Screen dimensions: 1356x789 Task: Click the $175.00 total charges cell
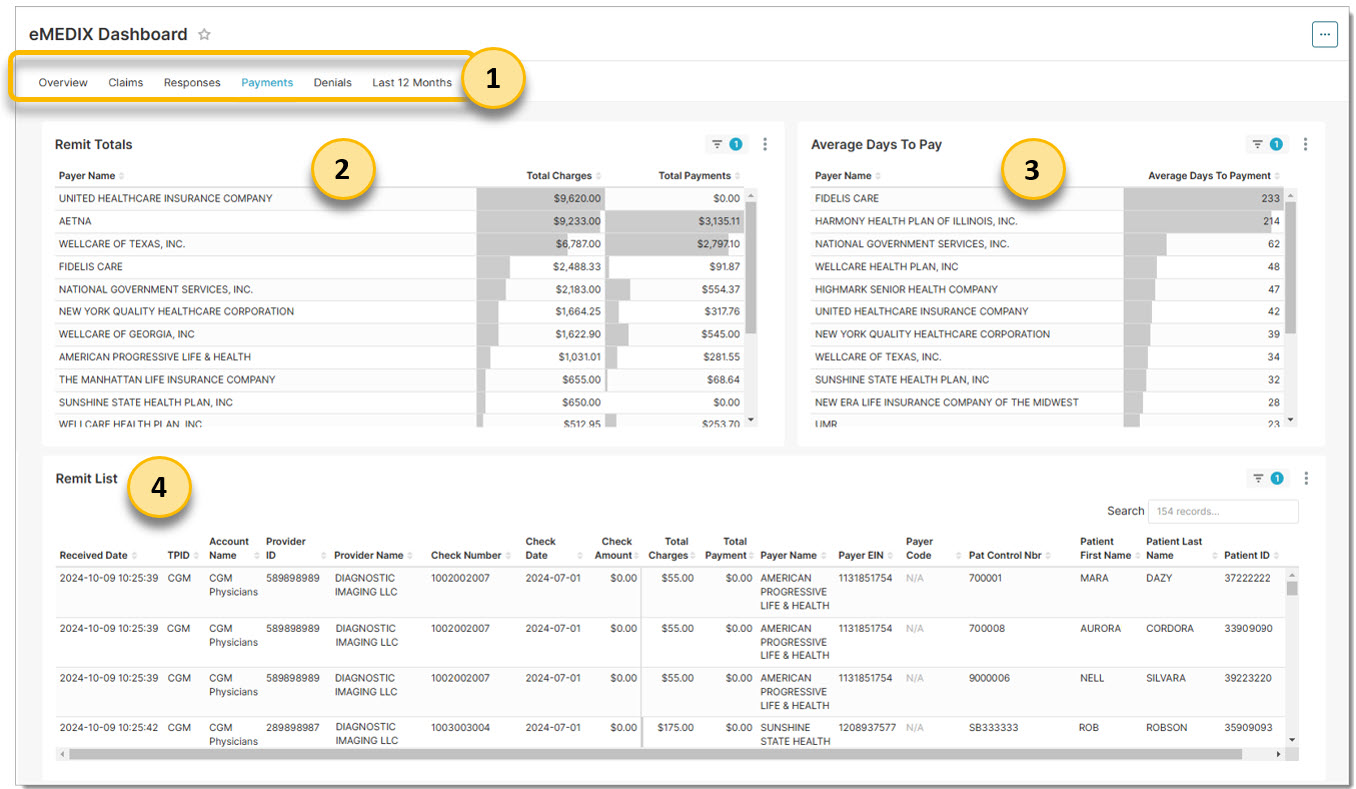click(x=675, y=728)
